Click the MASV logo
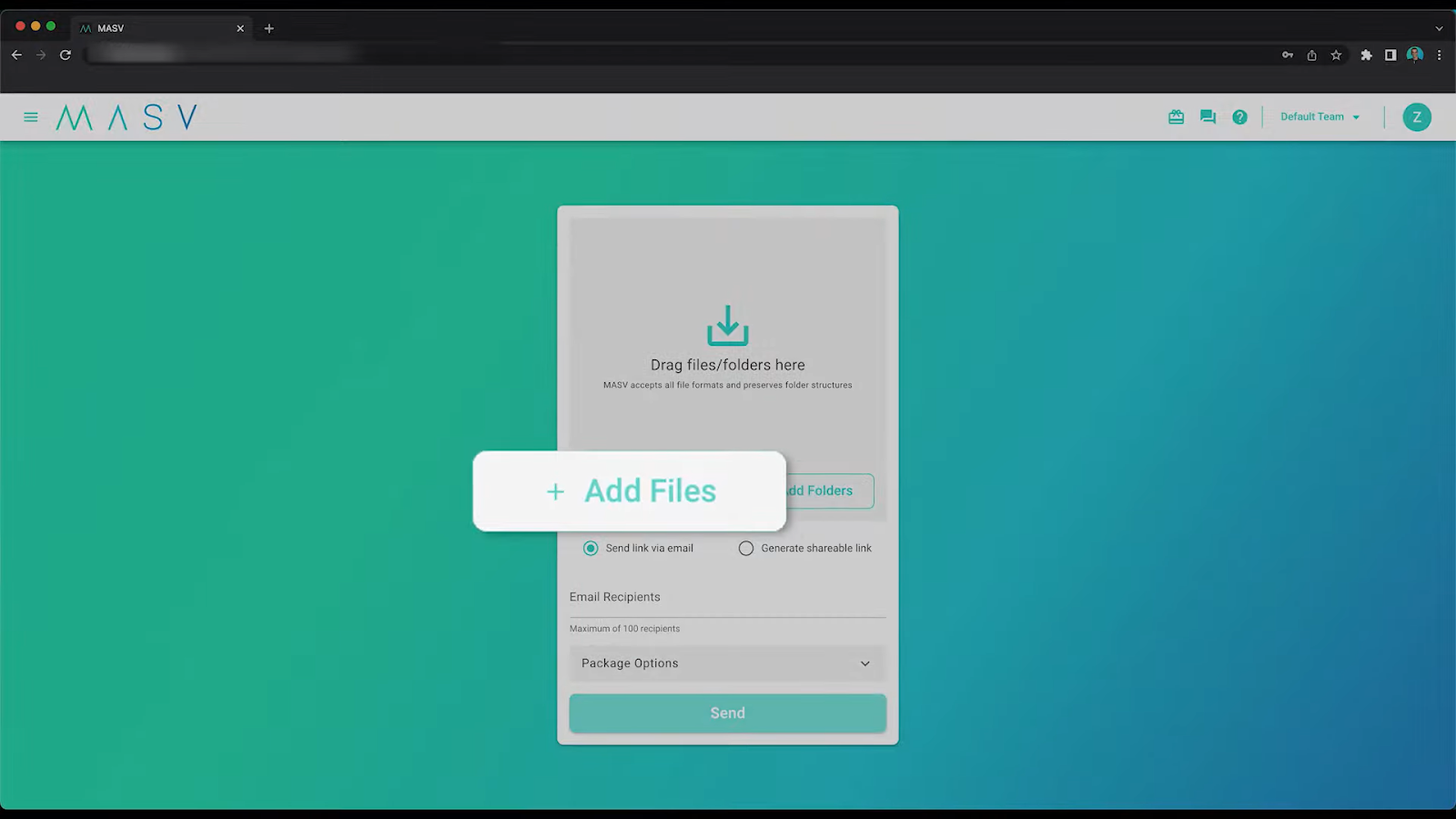Viewport: 1456px width, 819px height. coord(126,117)
